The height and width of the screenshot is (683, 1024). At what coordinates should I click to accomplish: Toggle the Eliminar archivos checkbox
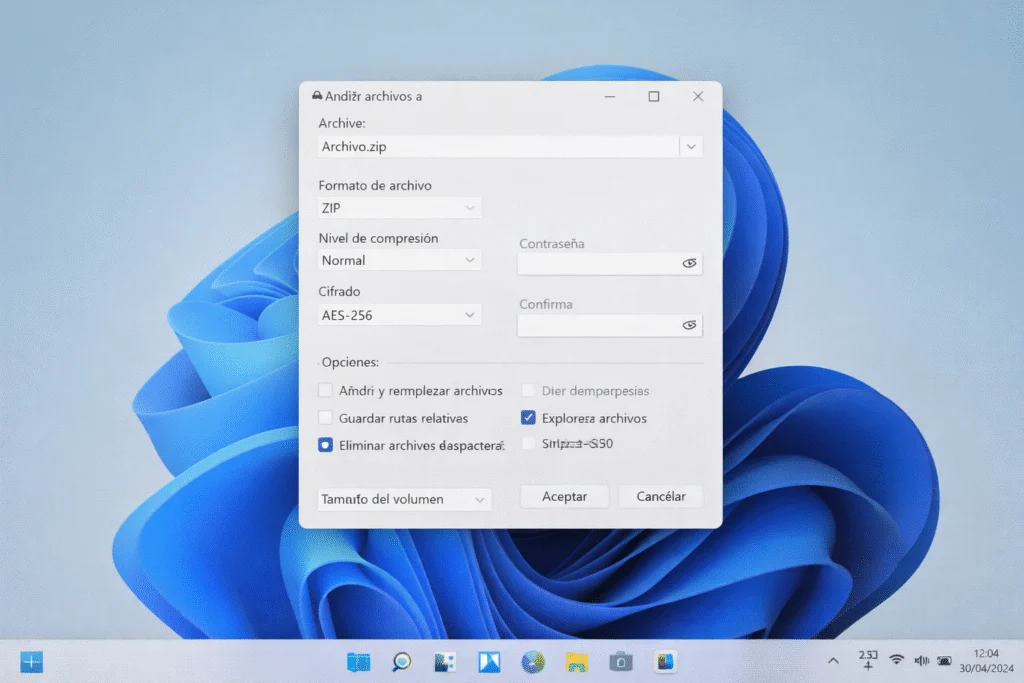click(325, 445)
